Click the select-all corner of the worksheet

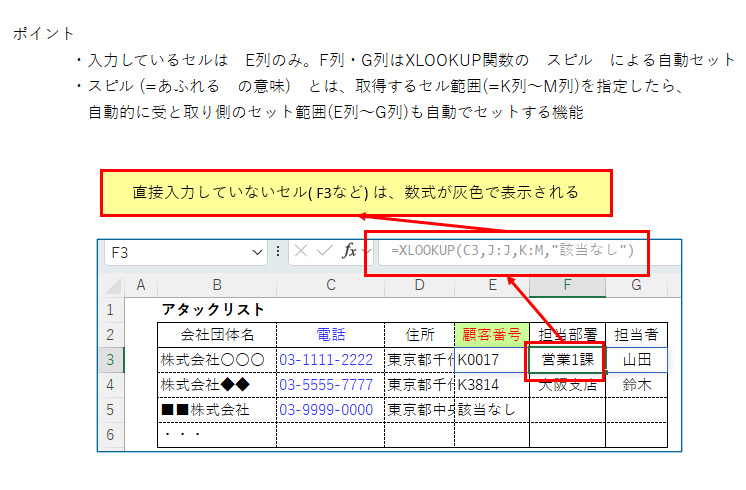point(112,285)
